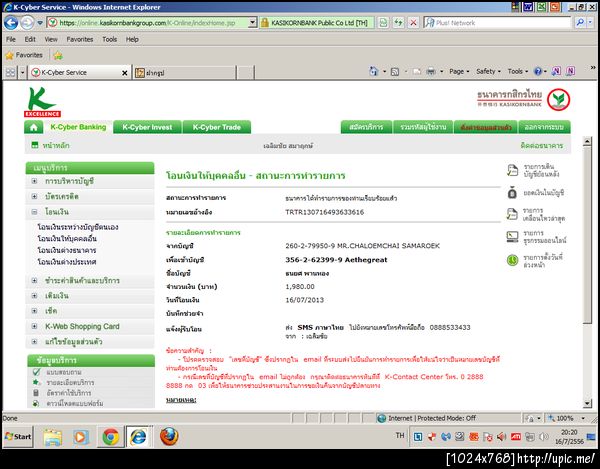Click the Windows Start button
The width and height of the screenshot is (600, 469).
[x=18, y=436]
